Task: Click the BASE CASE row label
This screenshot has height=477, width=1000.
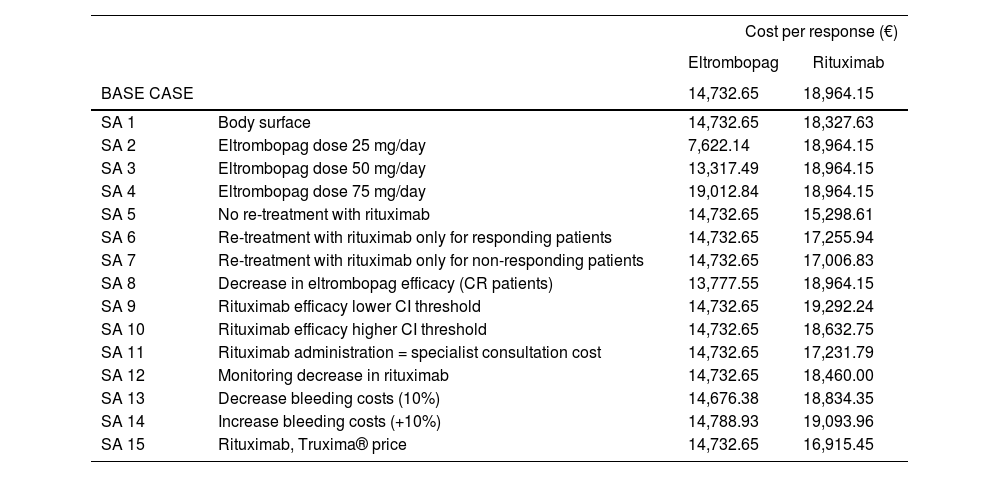Action: pyautogui.click(x=147, y=93)
